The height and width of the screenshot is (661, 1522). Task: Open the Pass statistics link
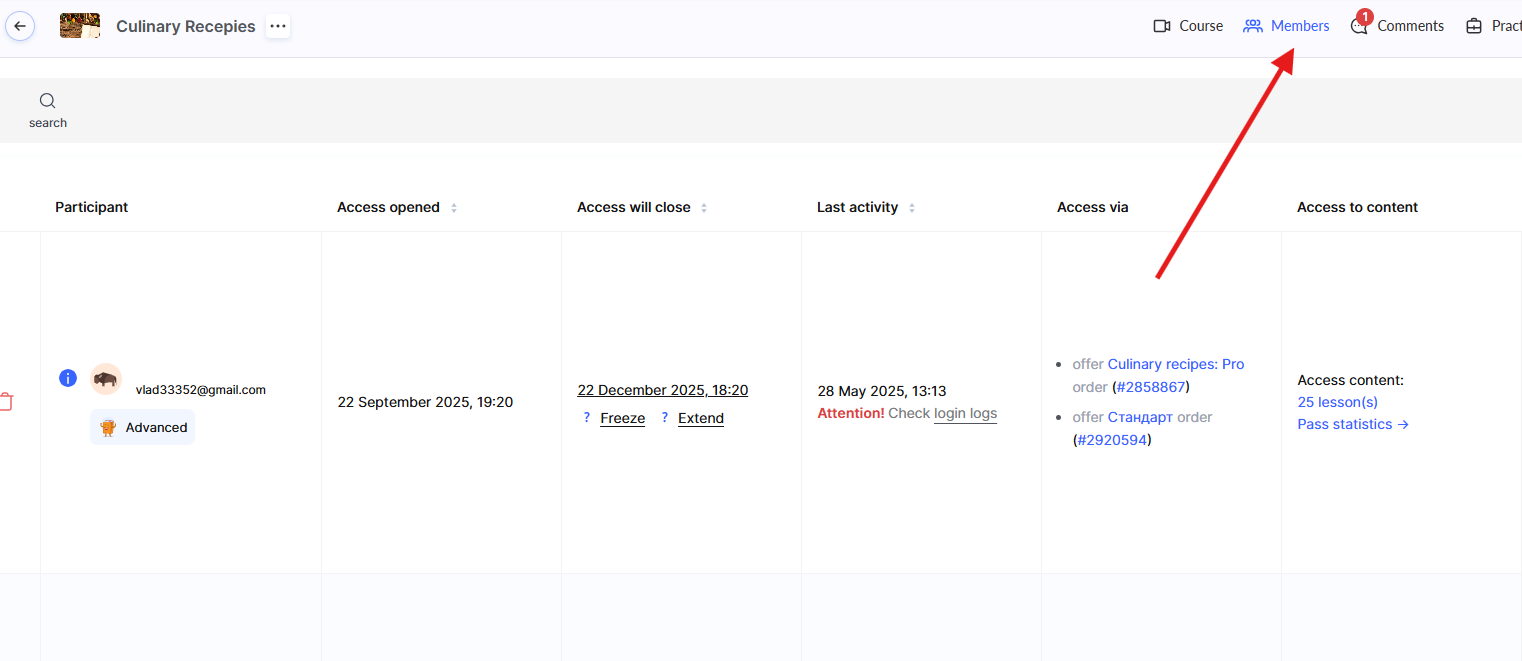tap(1352, 424)
